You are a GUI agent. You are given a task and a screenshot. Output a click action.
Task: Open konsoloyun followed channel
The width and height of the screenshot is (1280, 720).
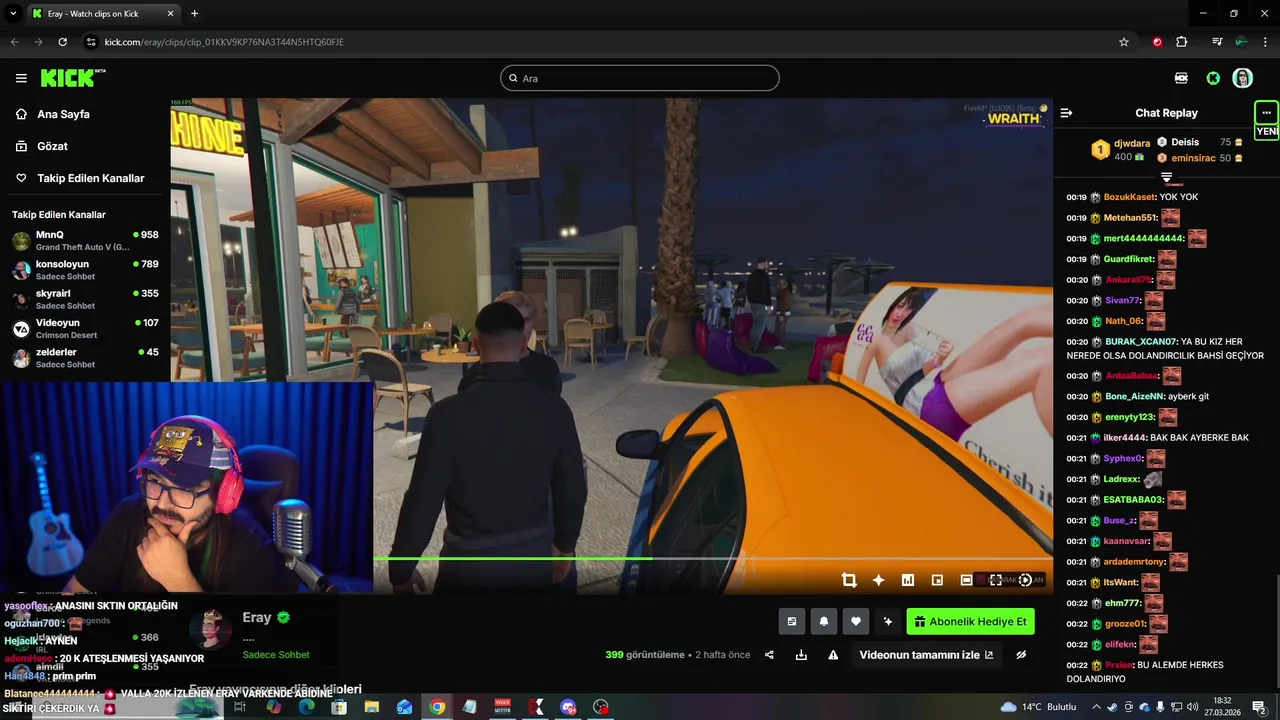pos(85,270)
